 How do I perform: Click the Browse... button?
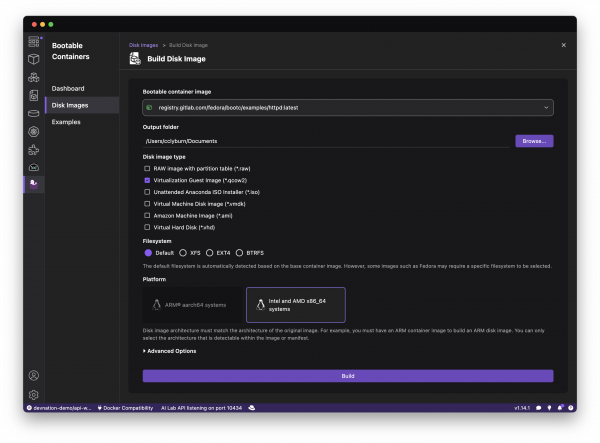pos(534,141)
